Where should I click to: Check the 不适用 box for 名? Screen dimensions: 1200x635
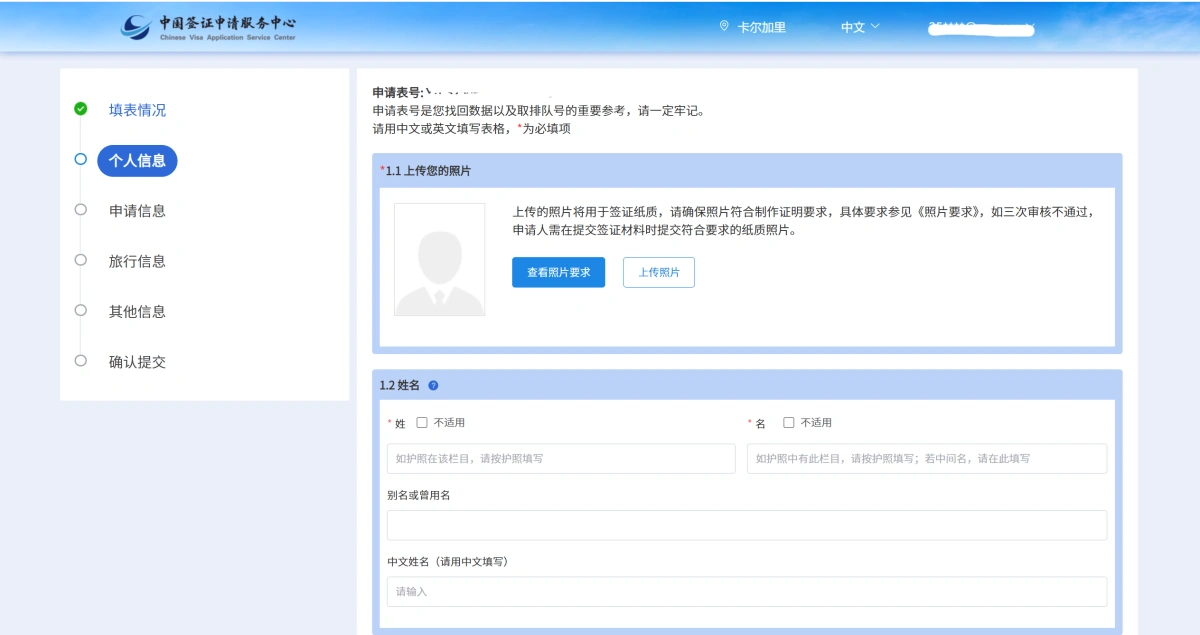click(x=789, y=423)
